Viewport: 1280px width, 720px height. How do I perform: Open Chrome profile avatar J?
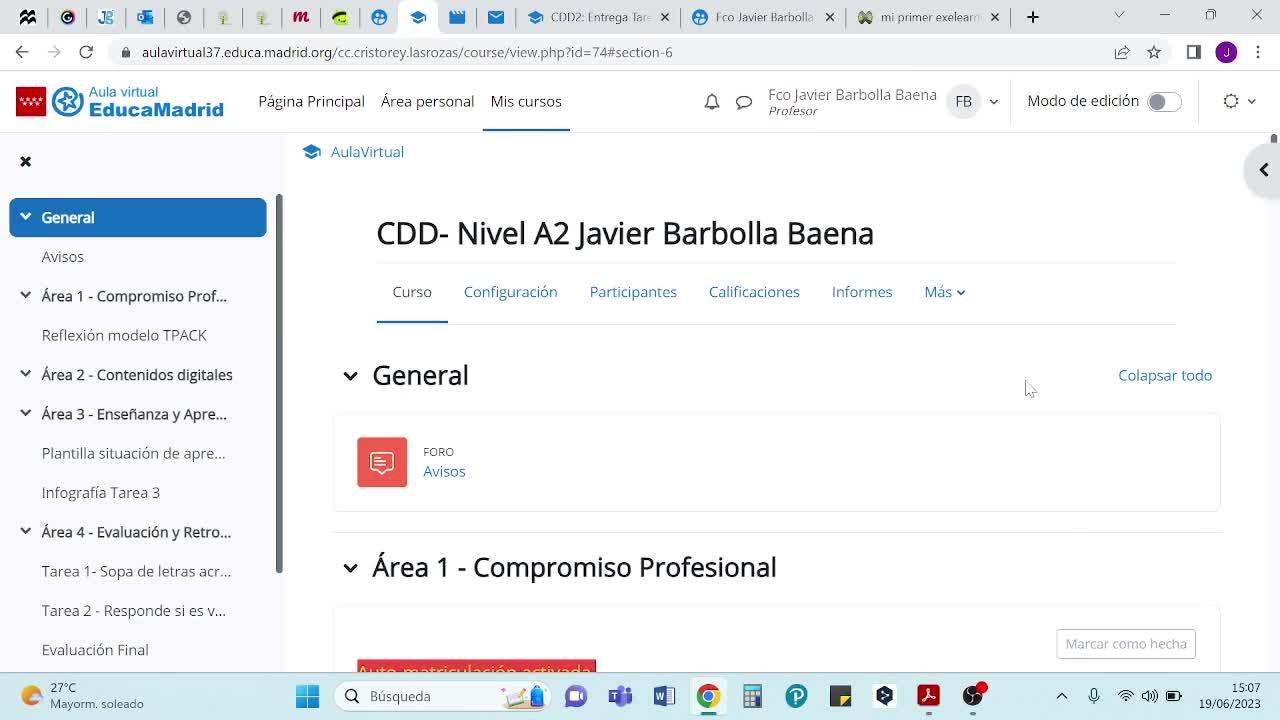[1226, 52]
